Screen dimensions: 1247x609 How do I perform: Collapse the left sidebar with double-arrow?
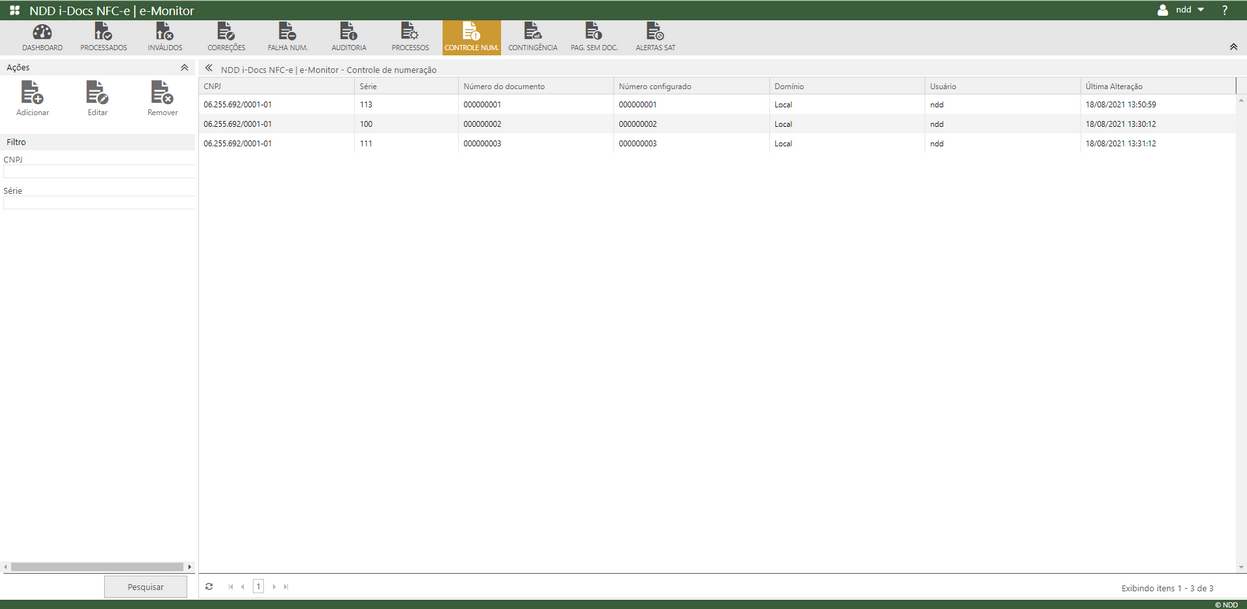click(x=207, y=68)
